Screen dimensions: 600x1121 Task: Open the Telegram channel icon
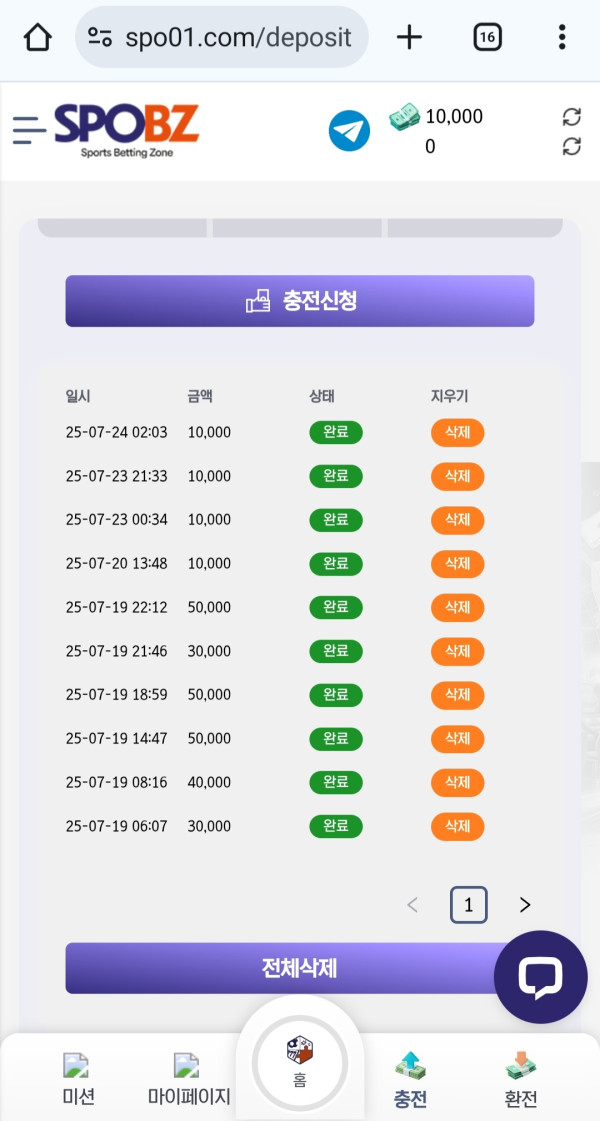(x=349, y=131)
